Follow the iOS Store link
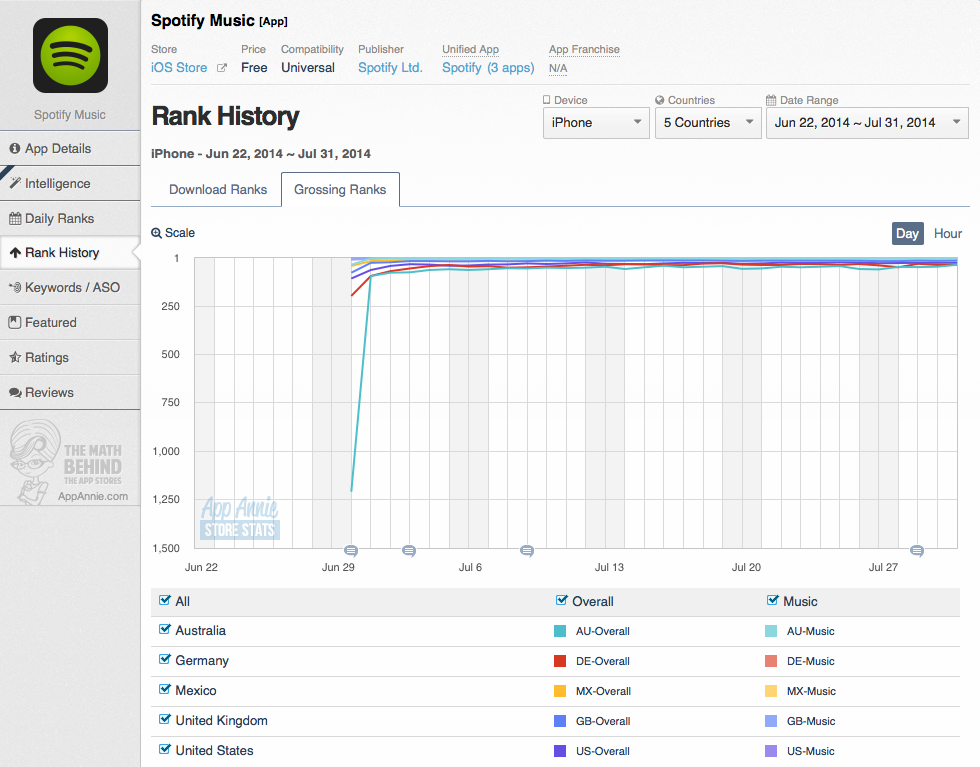980x767 pixels. coord(179,68)
